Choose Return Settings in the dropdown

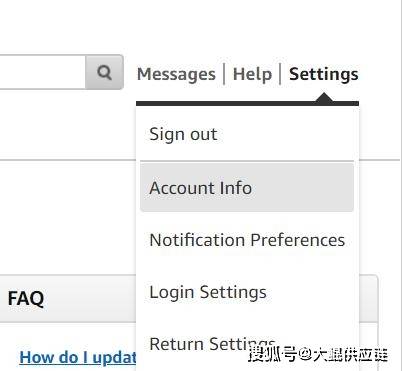[212, 344]
